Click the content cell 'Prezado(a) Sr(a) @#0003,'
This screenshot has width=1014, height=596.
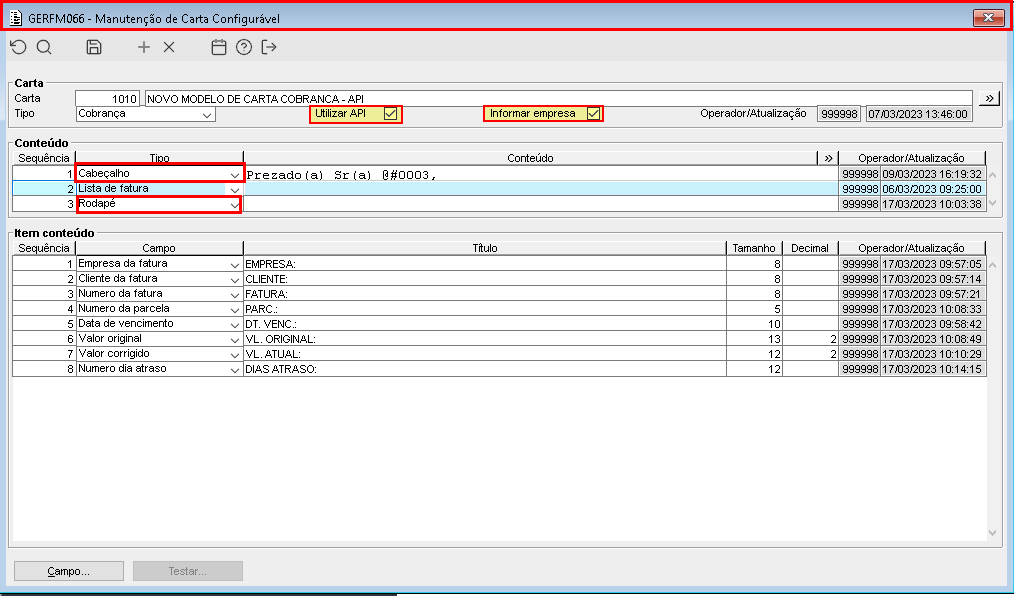[x=541, y=175]
